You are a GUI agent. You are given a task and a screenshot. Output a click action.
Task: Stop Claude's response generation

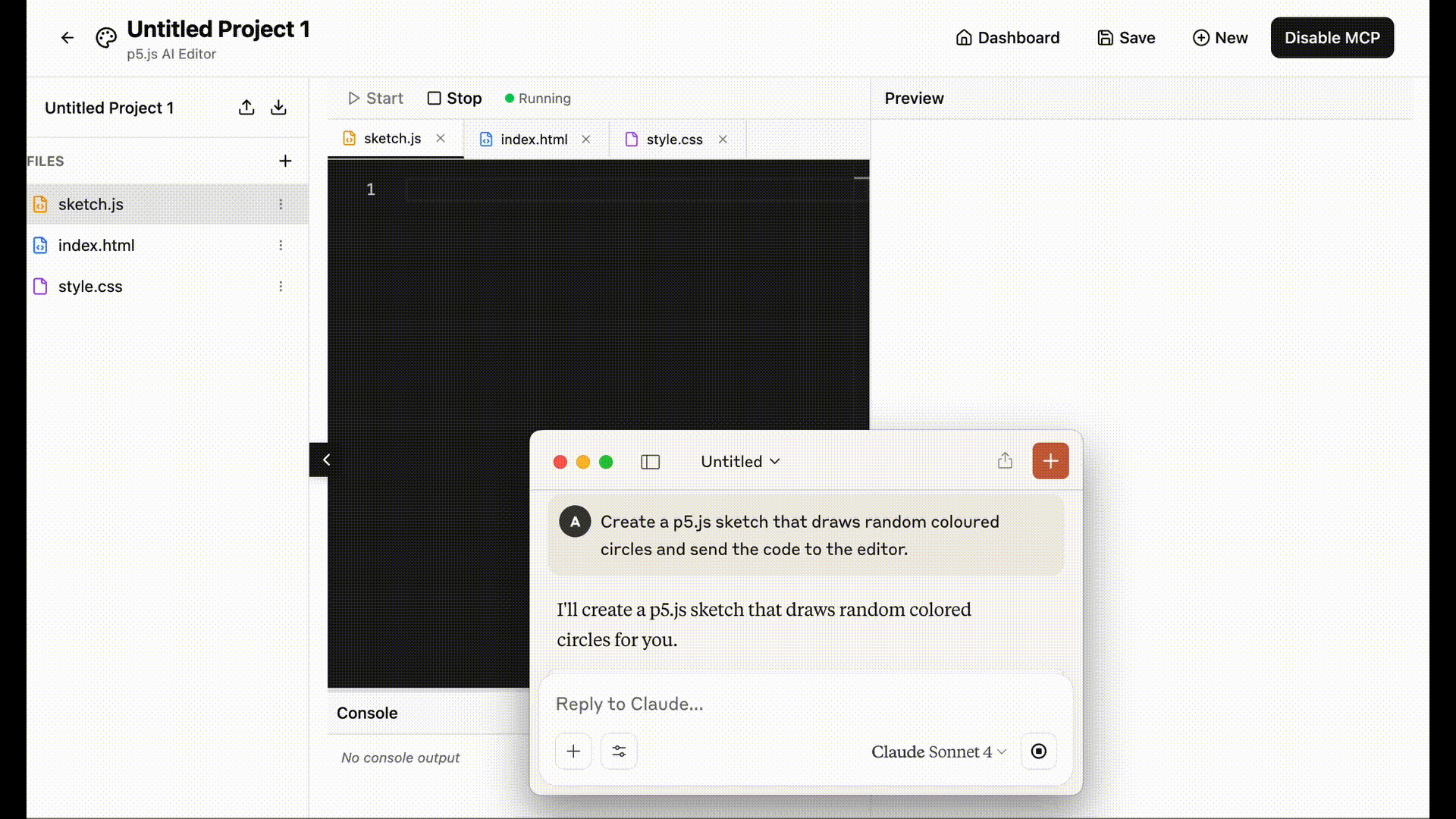[x=1039, y=751]
